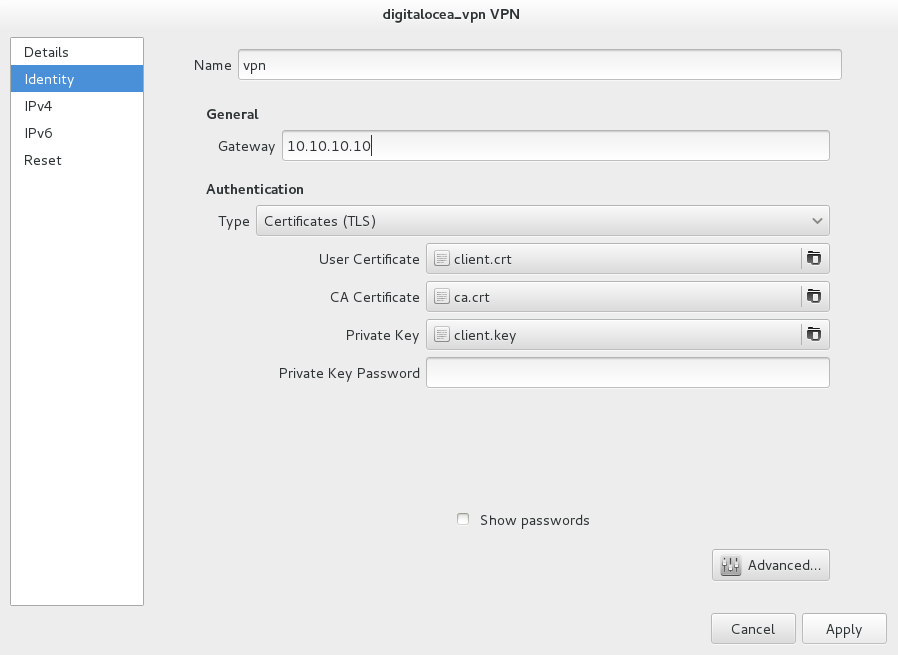Go to the Reset section

click(x=43, y=160)
